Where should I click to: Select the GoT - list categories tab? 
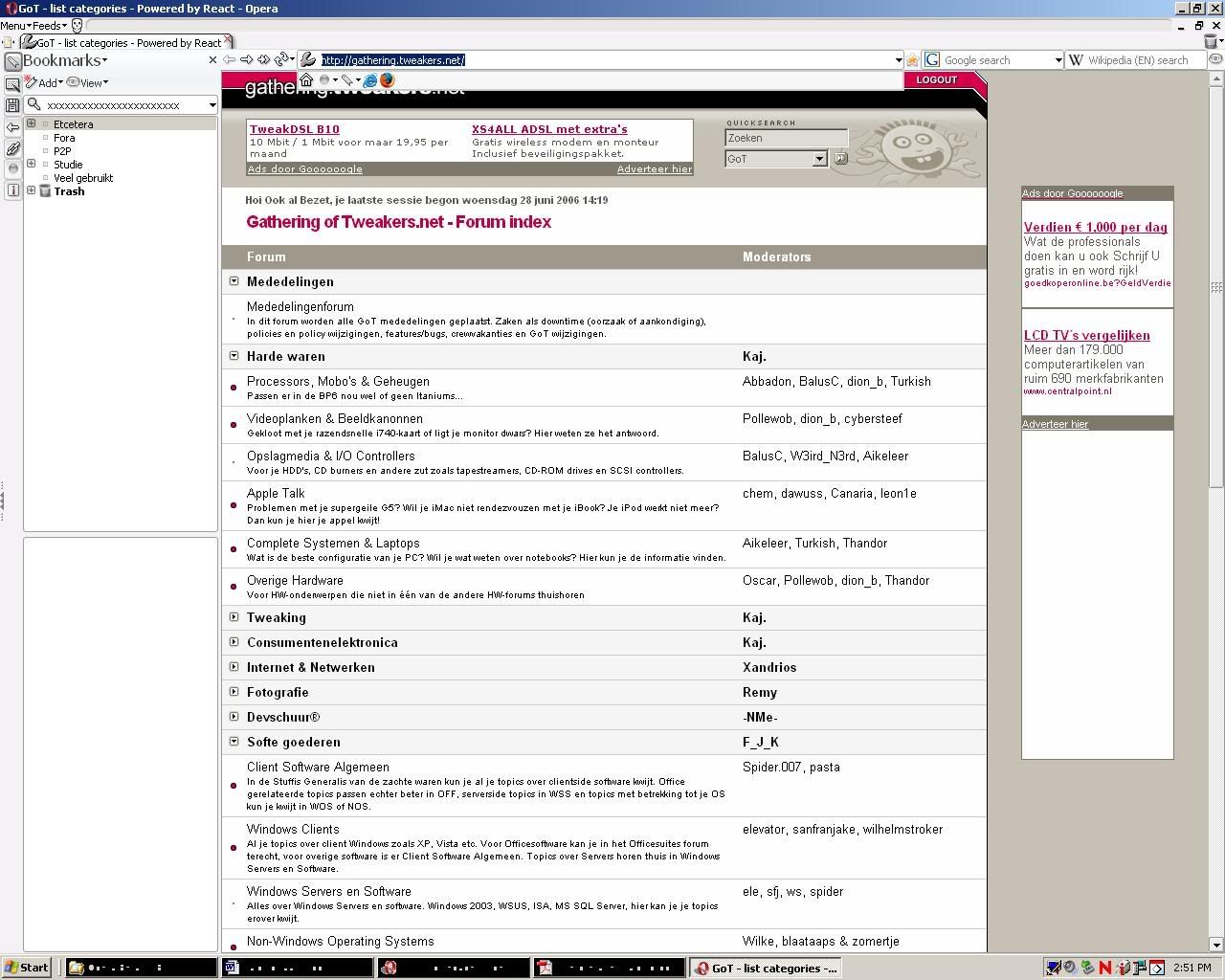pos(127,42)
